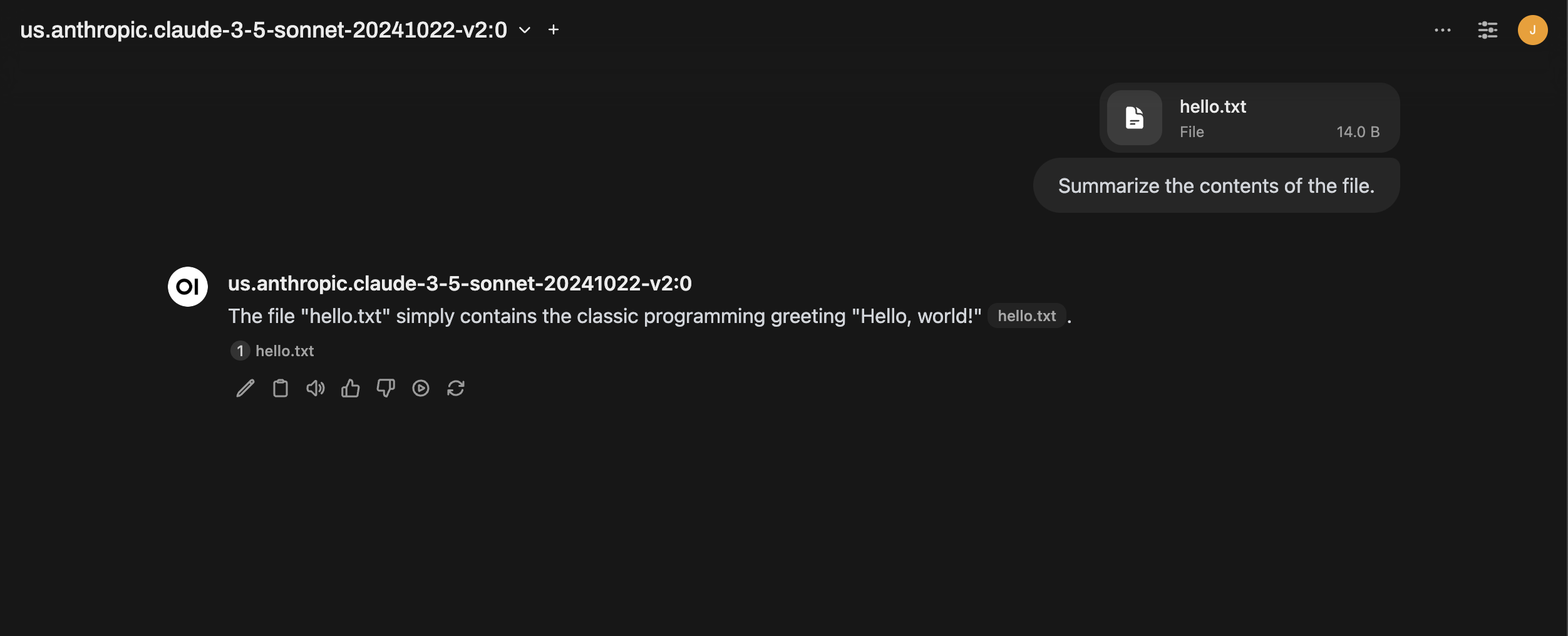Read the response aloud
Screen dimensions: 1568x636
[315, 388]
